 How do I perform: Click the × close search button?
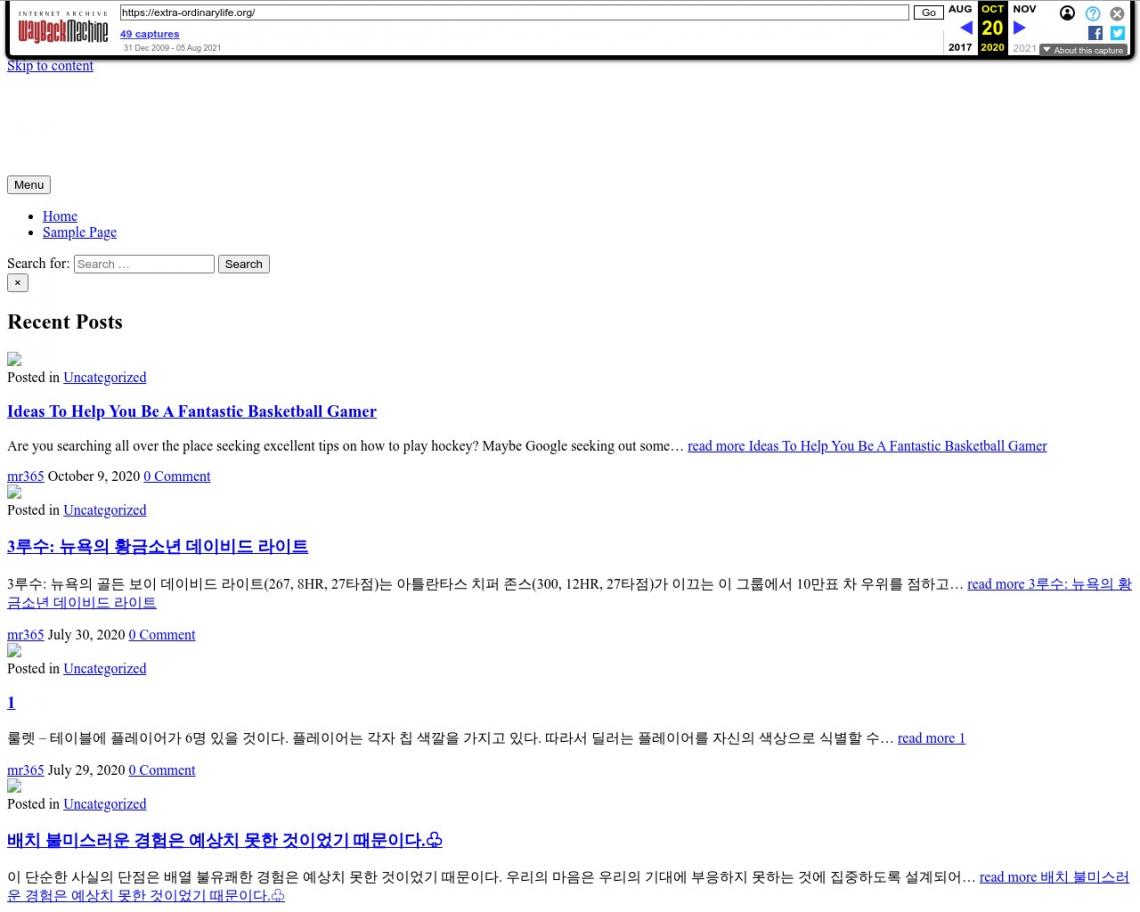(x=17, y=283)
